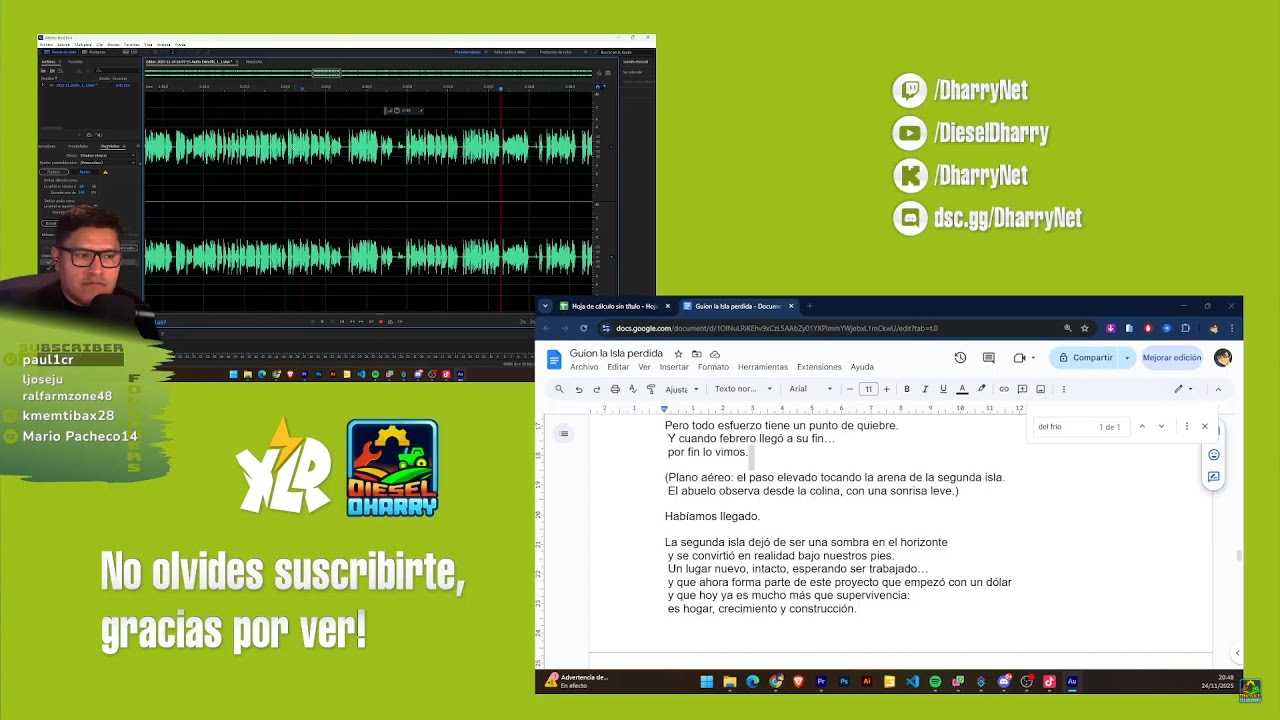Open version history clock icon
Image resolution: width=1280 pixels, height=720 pixels.
(960, 358)
